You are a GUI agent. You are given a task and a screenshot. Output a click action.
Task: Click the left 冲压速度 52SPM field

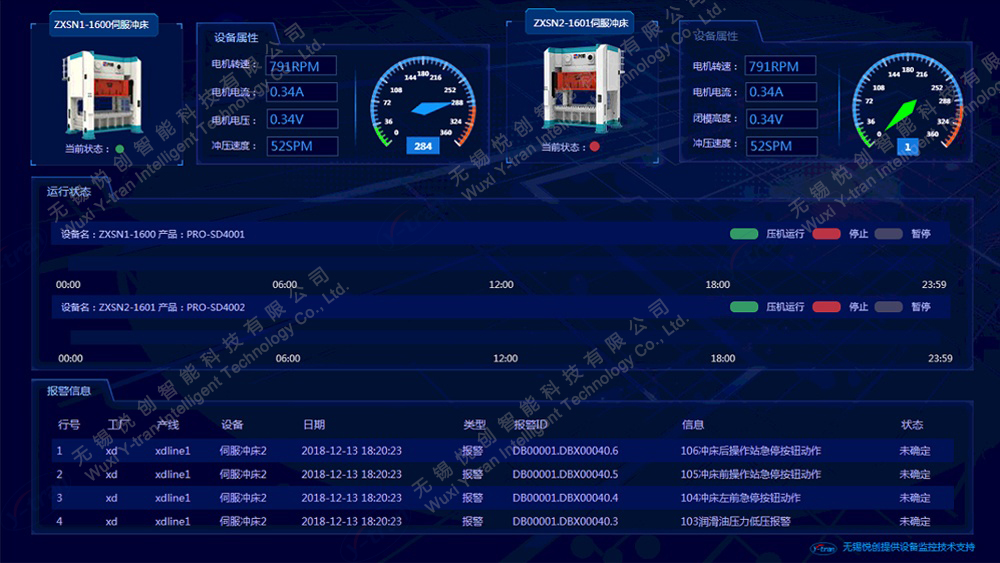click(302, 147)
